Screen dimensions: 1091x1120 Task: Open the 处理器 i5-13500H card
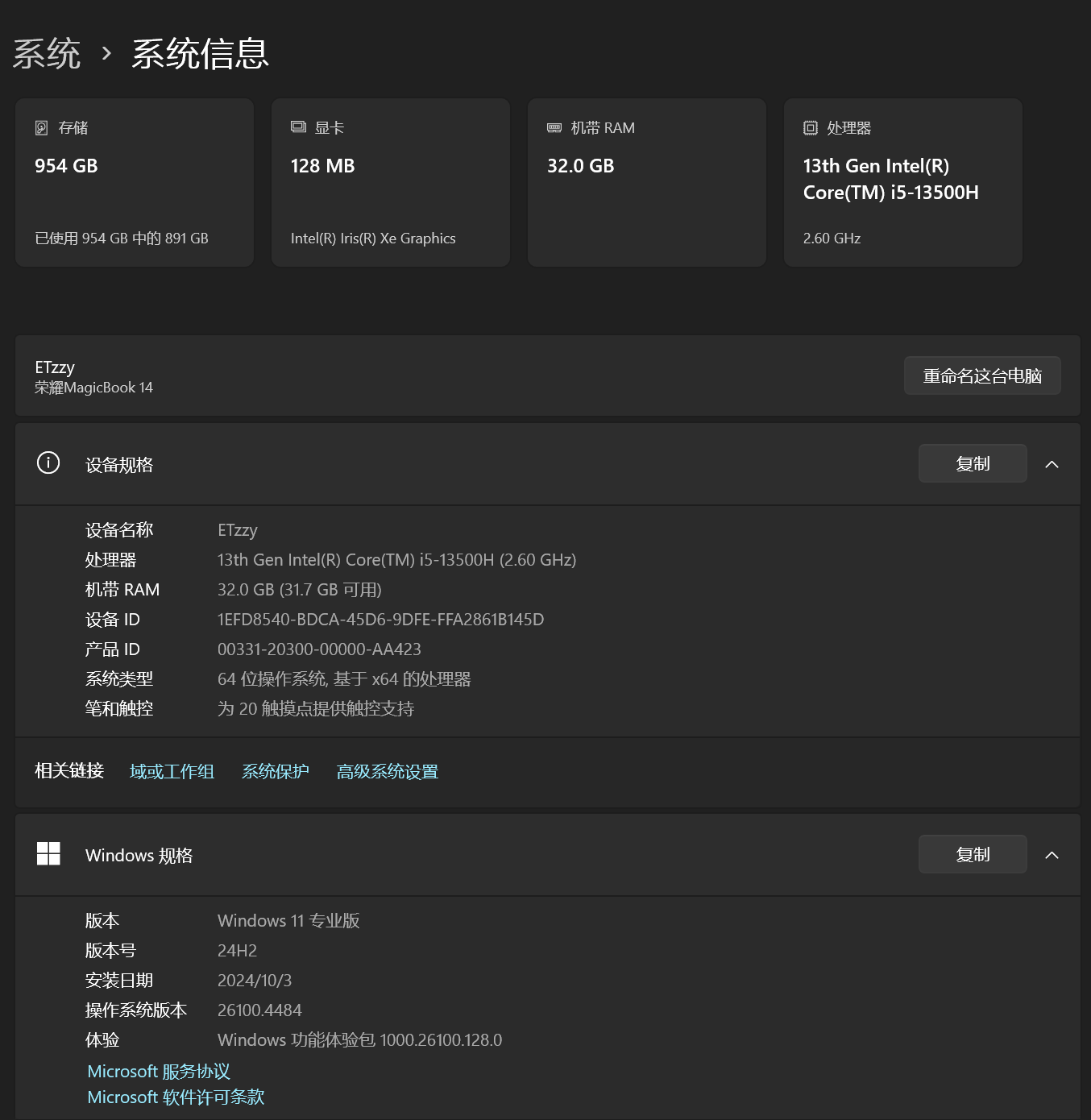[x=903, y=183]
